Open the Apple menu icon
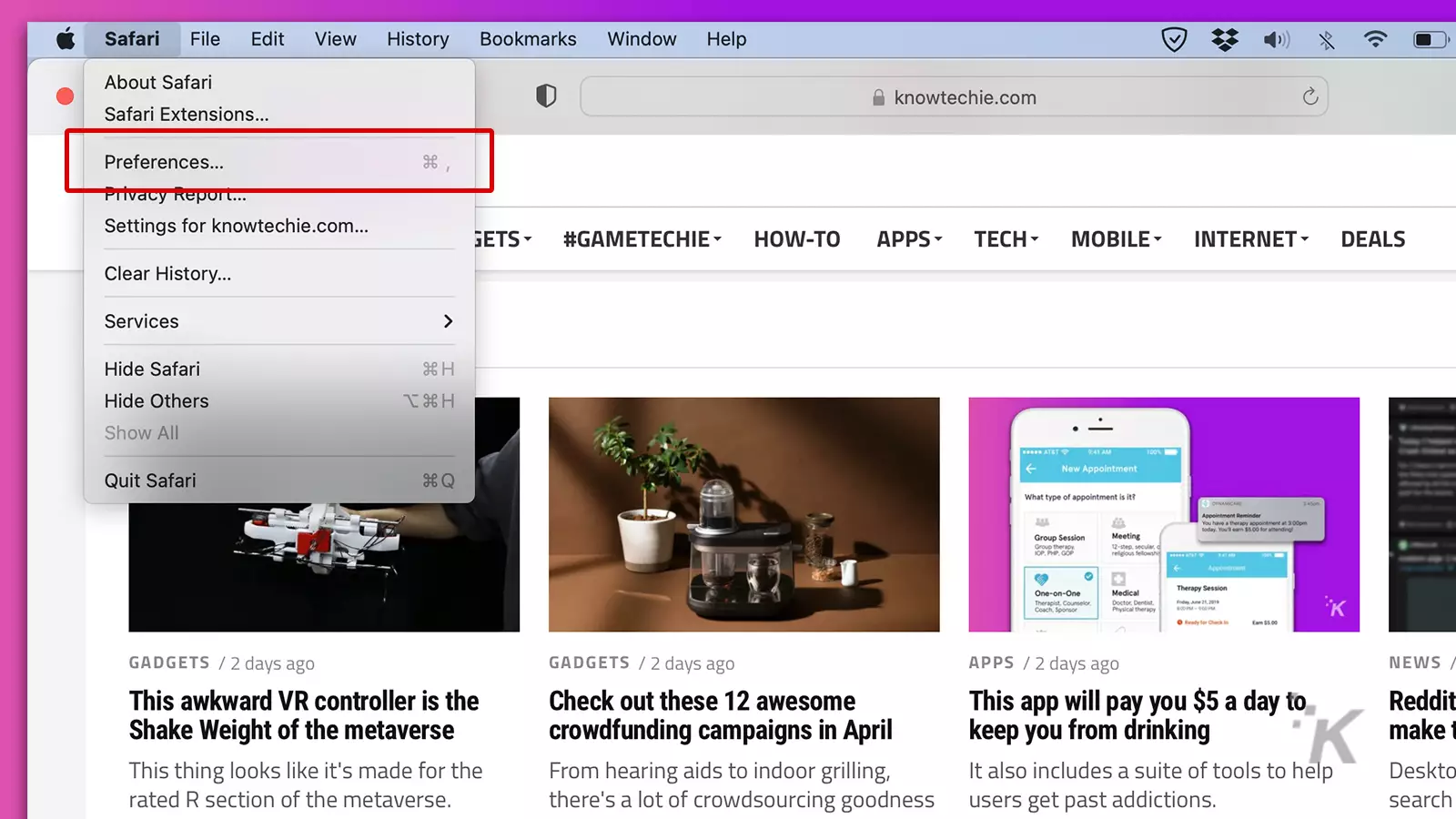The image size is (1456, 819). pos(66,39)
